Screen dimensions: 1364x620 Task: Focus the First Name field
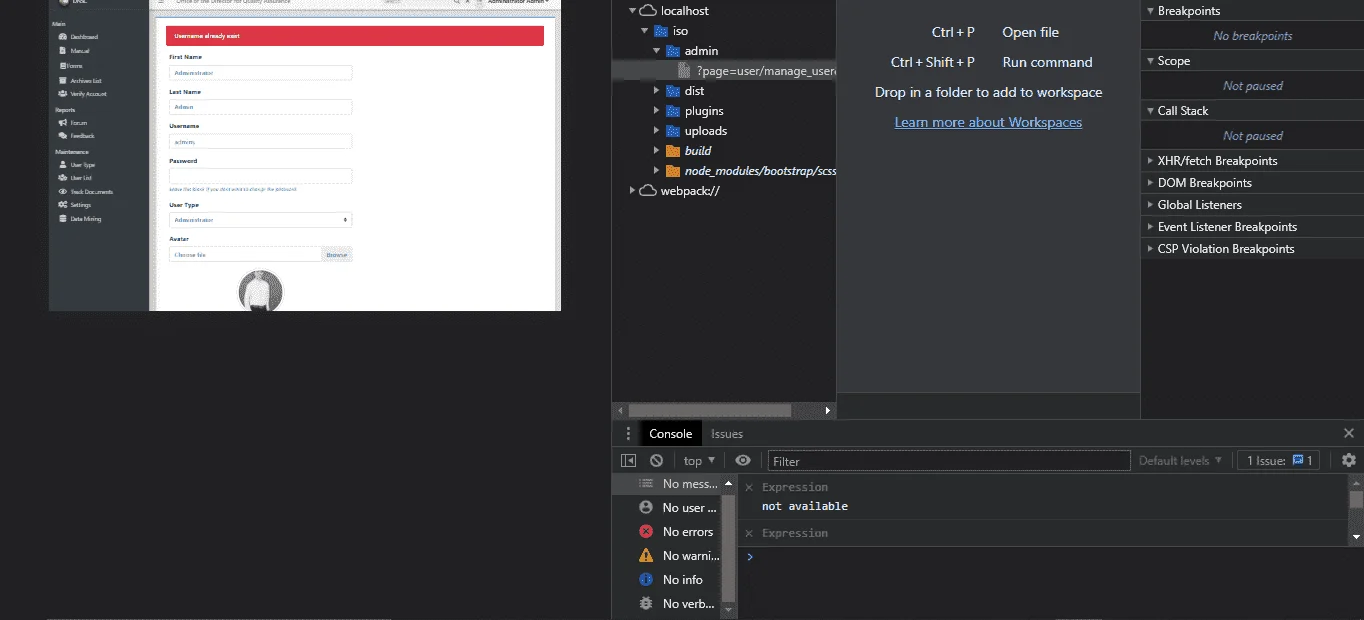[x=260, y=73]
